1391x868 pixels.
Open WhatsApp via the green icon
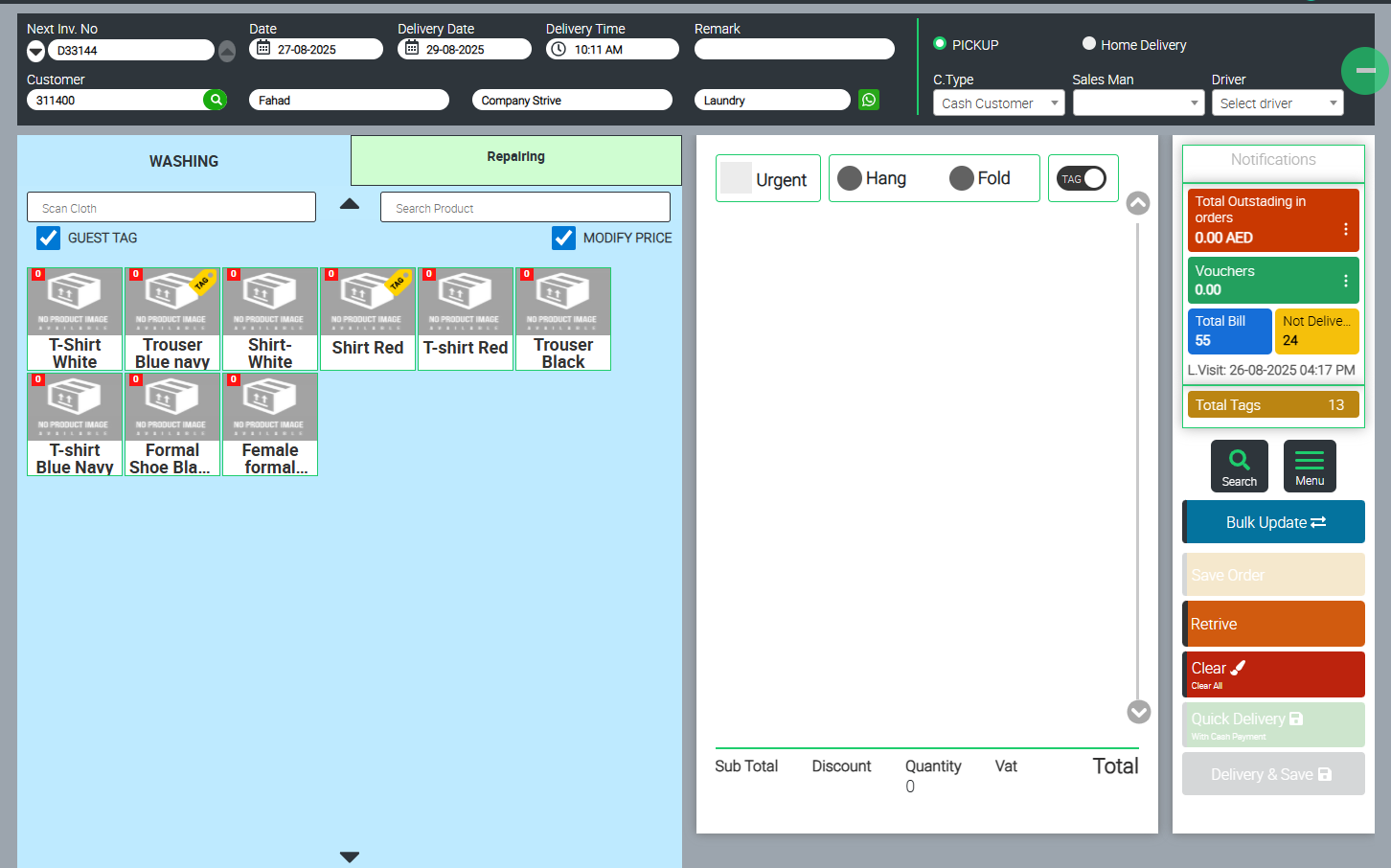coord(869,100)
